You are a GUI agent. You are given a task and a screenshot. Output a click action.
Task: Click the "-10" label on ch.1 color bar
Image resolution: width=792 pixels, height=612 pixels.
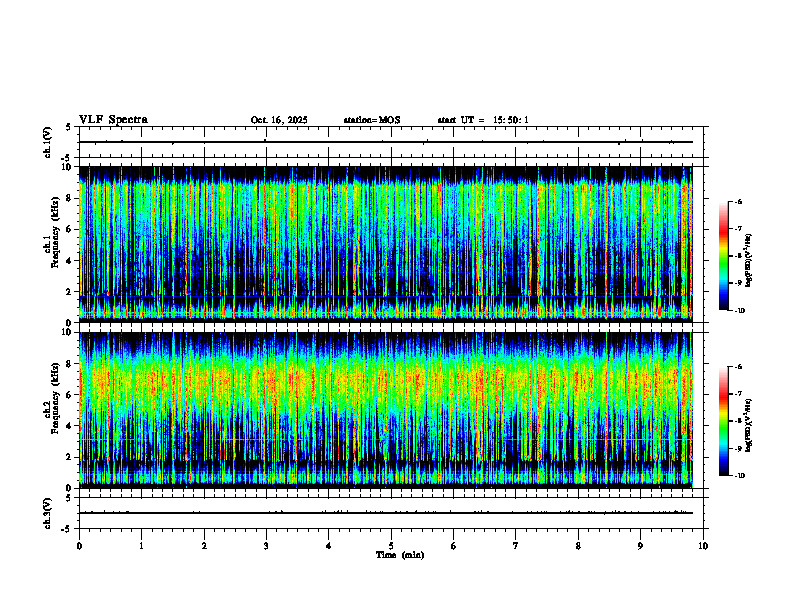point(739,311)
